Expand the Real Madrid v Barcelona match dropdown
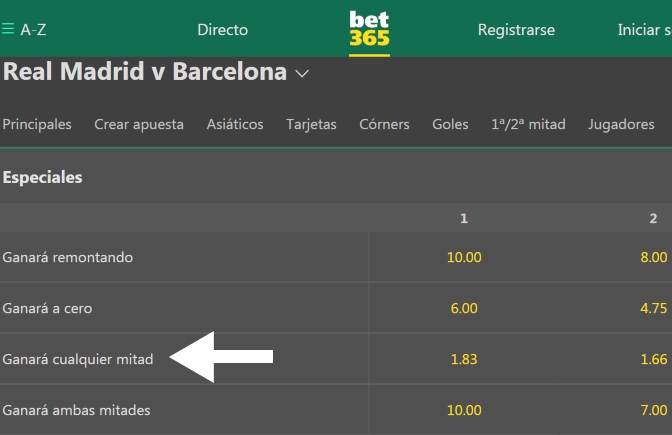 coord(302,74)
